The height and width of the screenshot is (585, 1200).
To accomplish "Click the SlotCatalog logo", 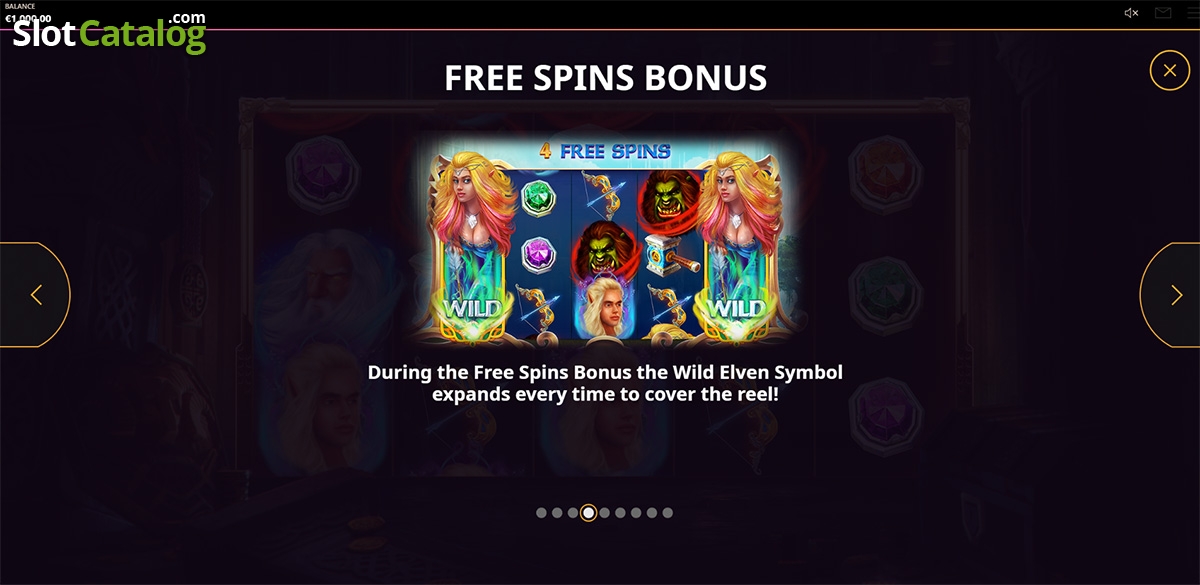I will [x=108, y=33].
